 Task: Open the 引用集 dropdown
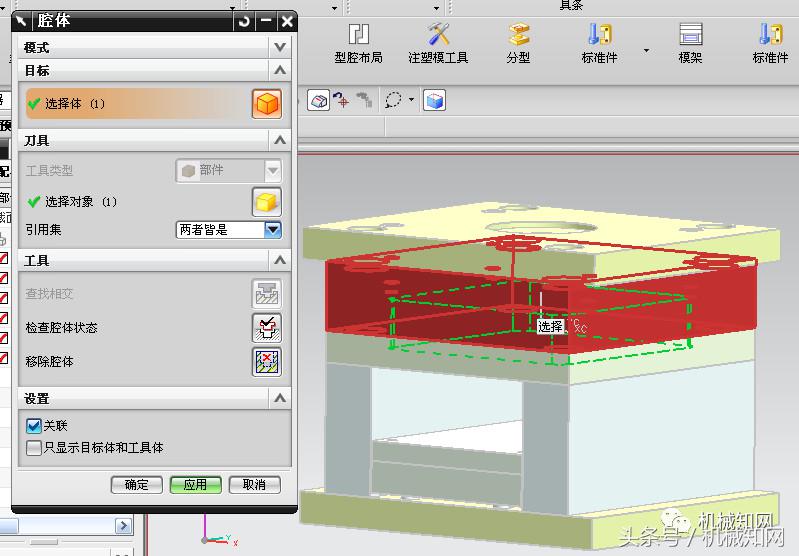(x=273, y=230)
